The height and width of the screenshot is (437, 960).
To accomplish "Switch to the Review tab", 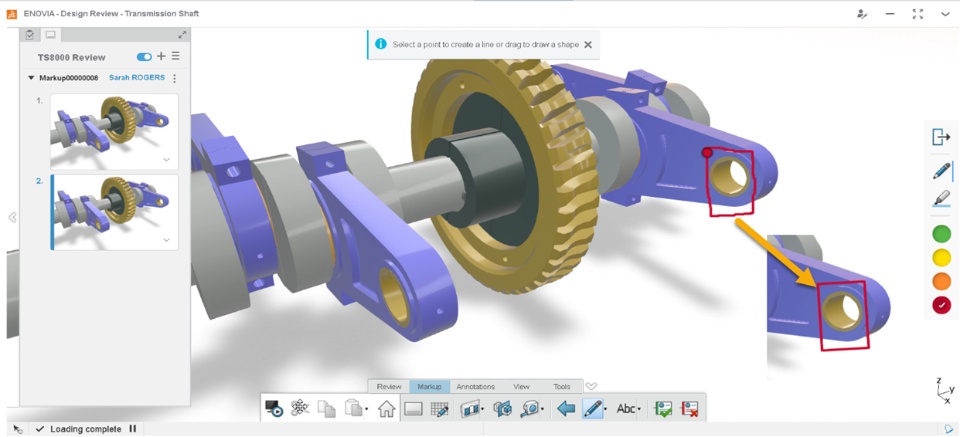I will click(389, 387).
